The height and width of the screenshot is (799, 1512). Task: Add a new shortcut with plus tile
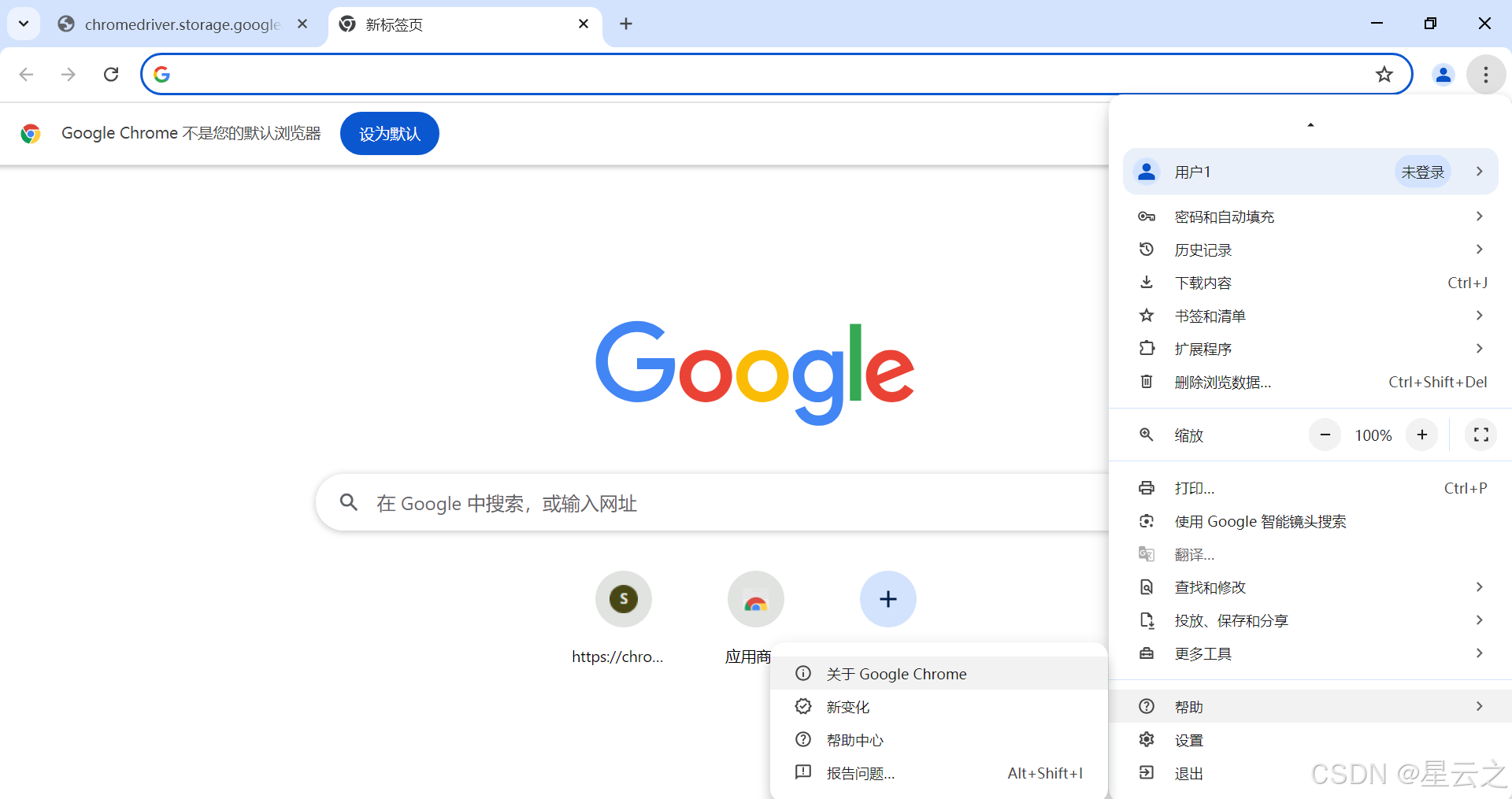(x=888, y=599)
